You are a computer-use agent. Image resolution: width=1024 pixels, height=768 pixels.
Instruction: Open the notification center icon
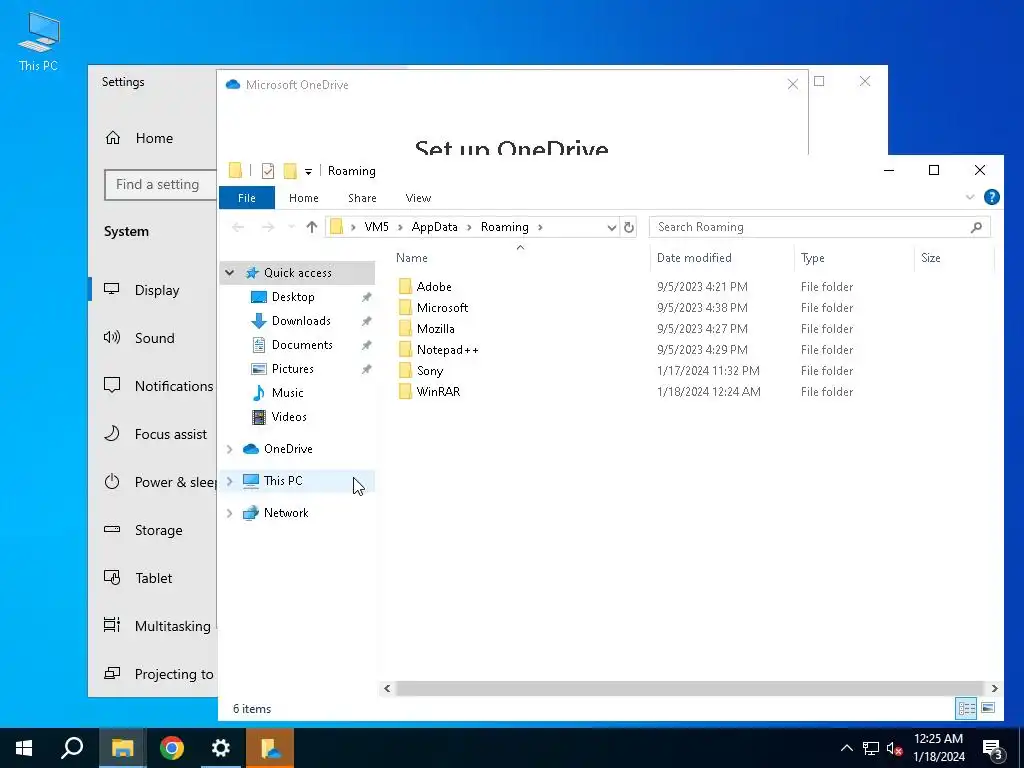(993, 748)
